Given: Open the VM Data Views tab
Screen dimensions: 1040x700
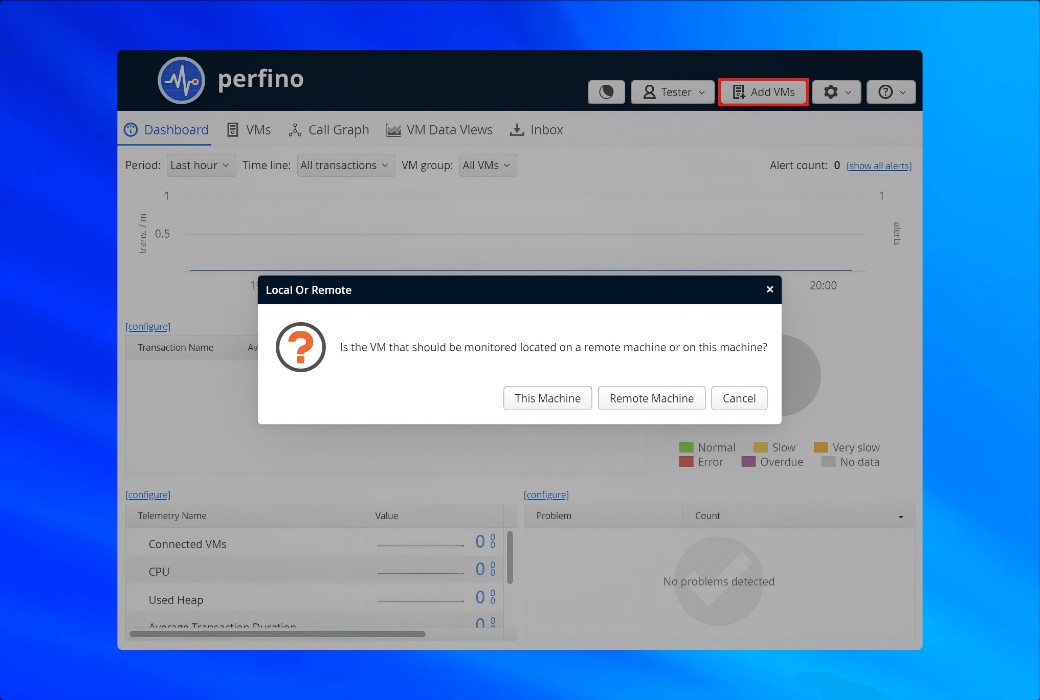Looking at the screenshot, I should (439, 129).
